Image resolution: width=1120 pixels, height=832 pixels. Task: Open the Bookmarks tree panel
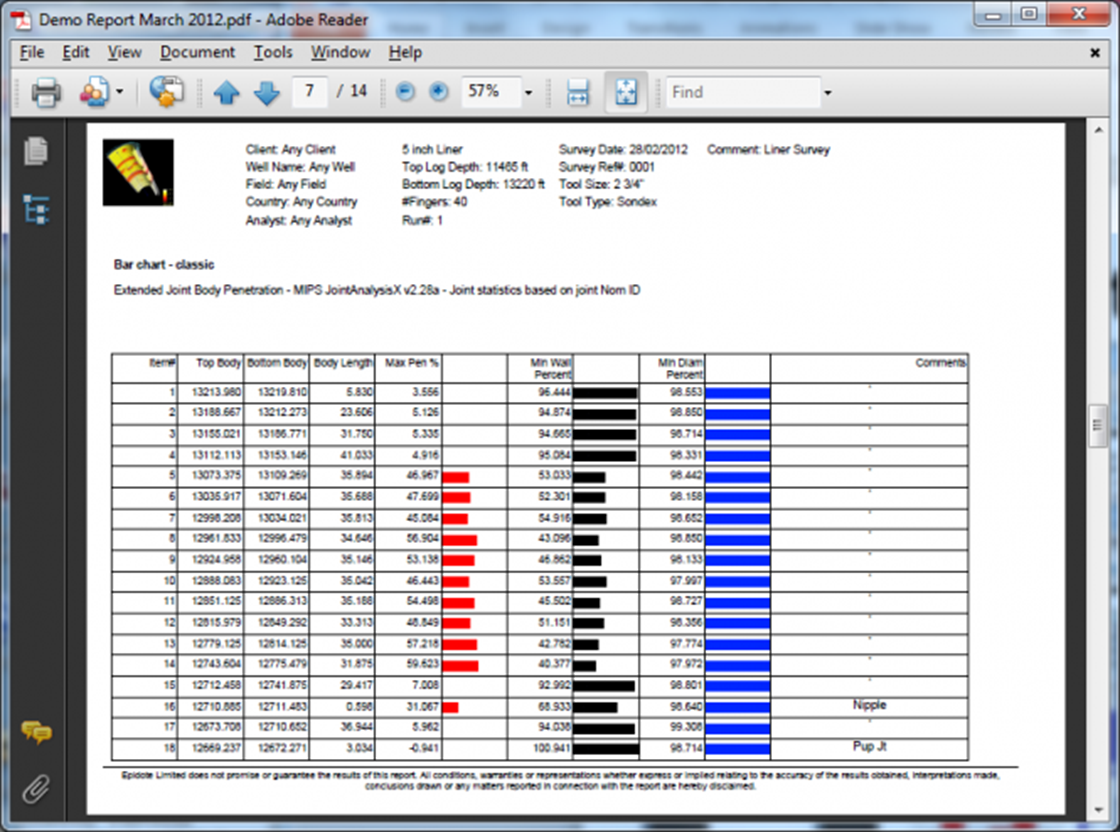point(36,209)
